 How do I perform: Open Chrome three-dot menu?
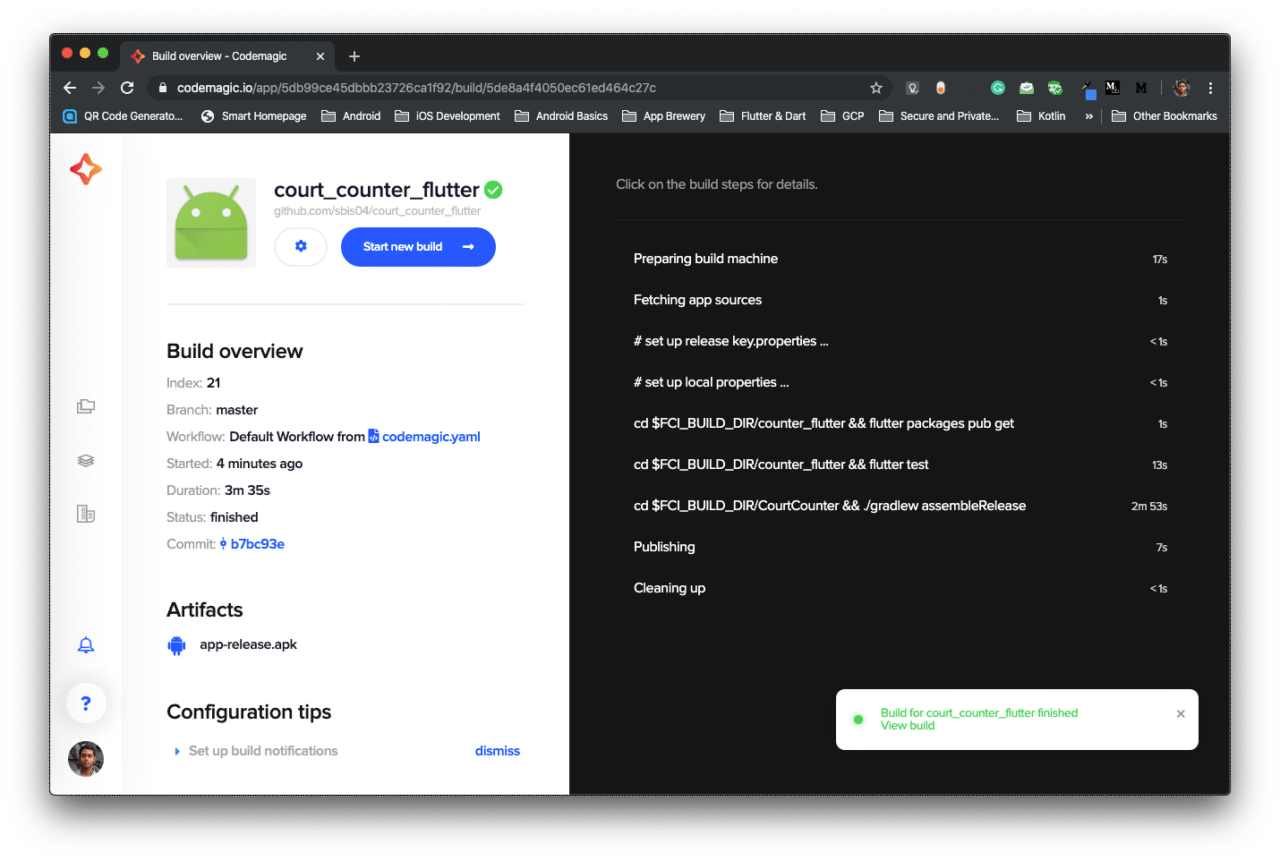[x=1211, y=88]
